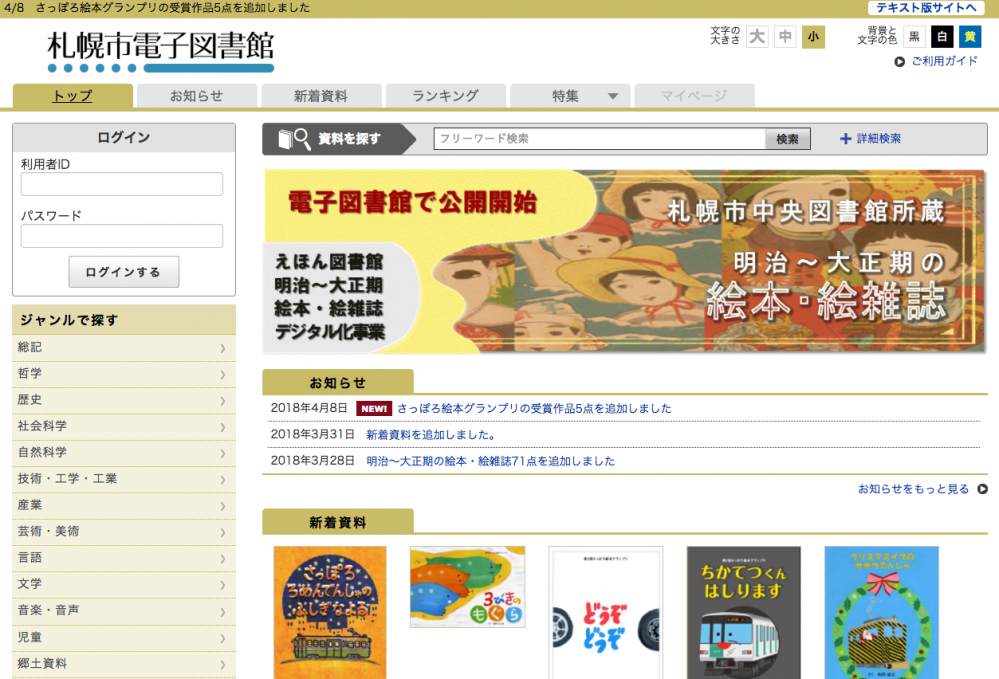
Task: Click the パスワード input field
Action: point(122,236)
